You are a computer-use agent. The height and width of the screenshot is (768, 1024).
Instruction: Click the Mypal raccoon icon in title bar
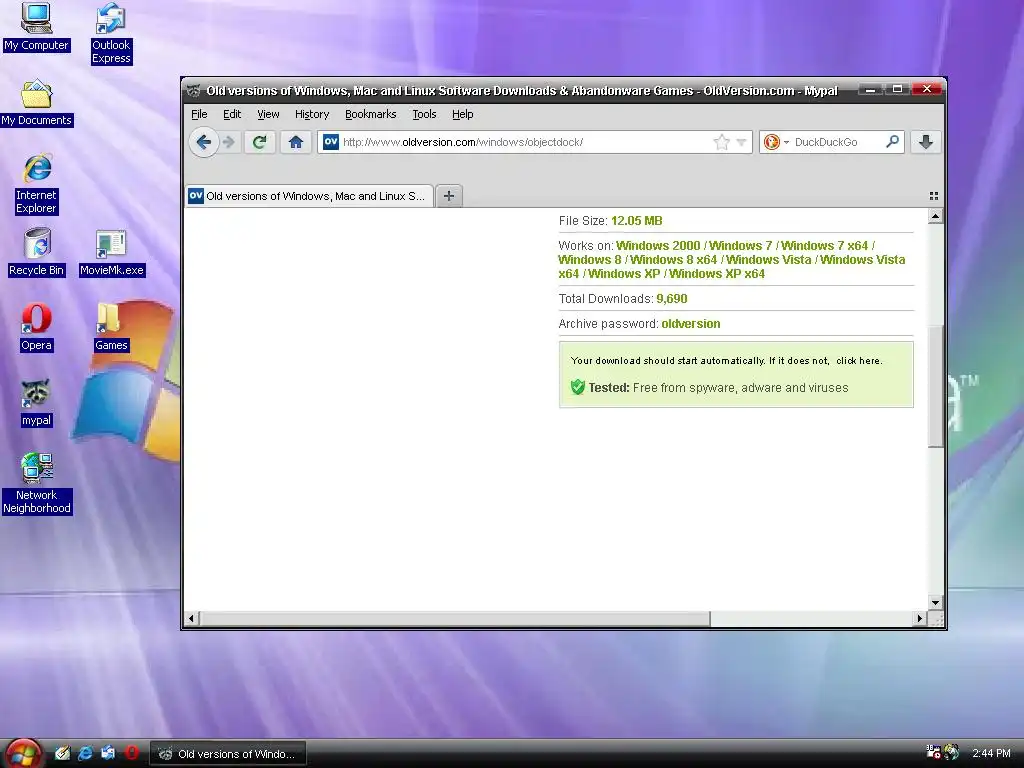tap(193, 90)
